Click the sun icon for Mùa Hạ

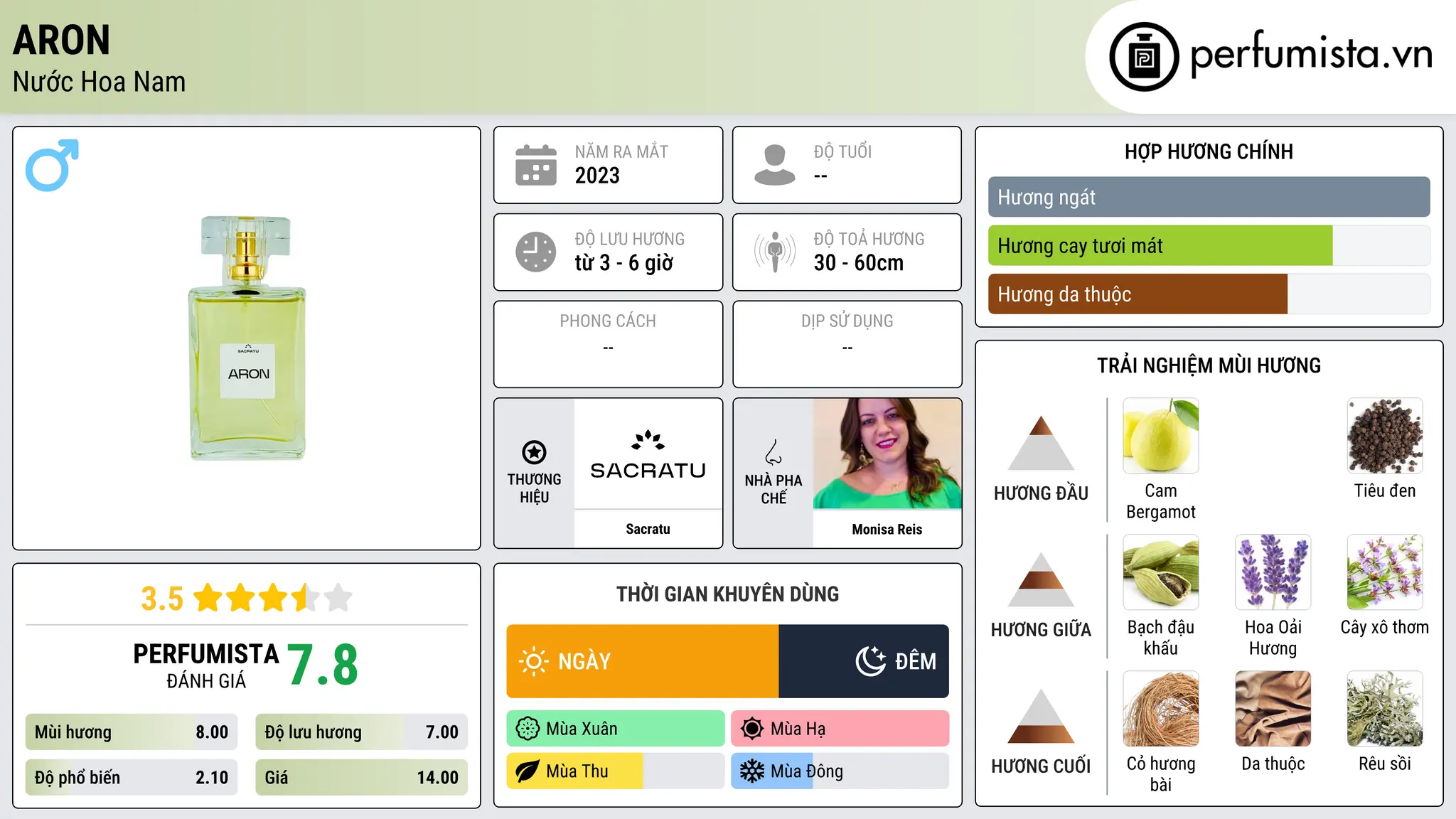[752, 729]
